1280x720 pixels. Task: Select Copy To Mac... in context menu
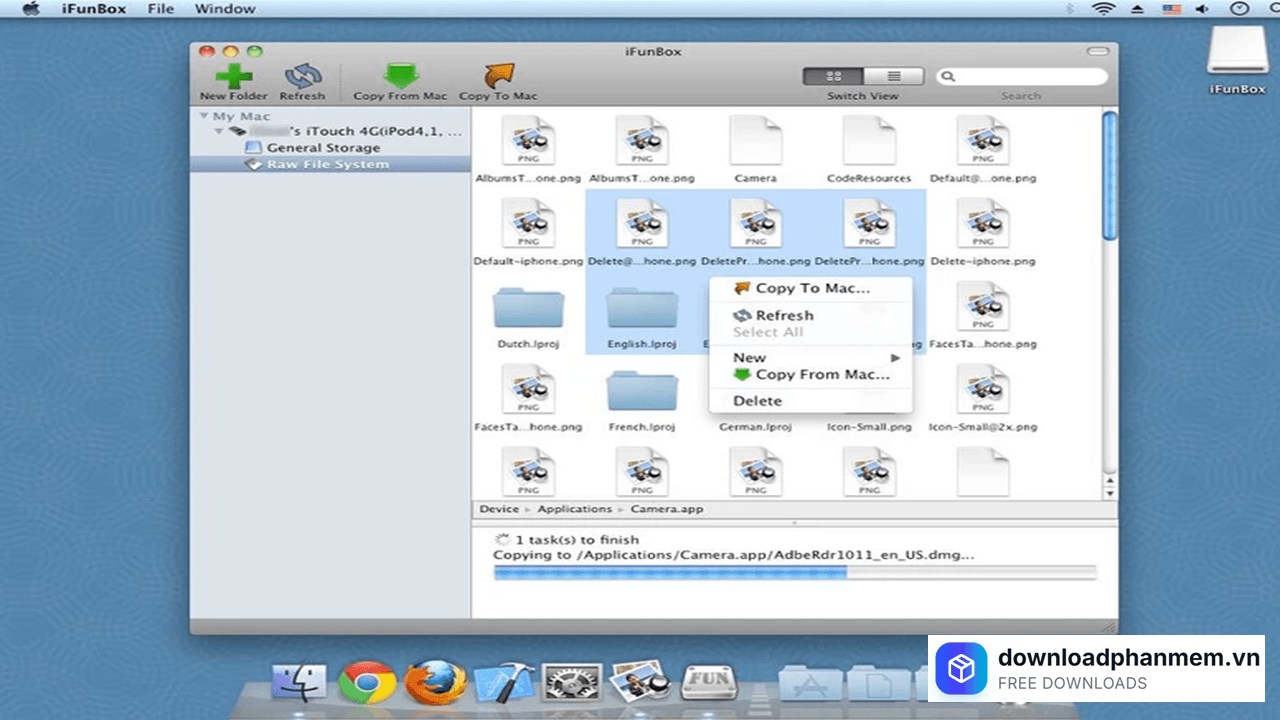pos(811,288)
